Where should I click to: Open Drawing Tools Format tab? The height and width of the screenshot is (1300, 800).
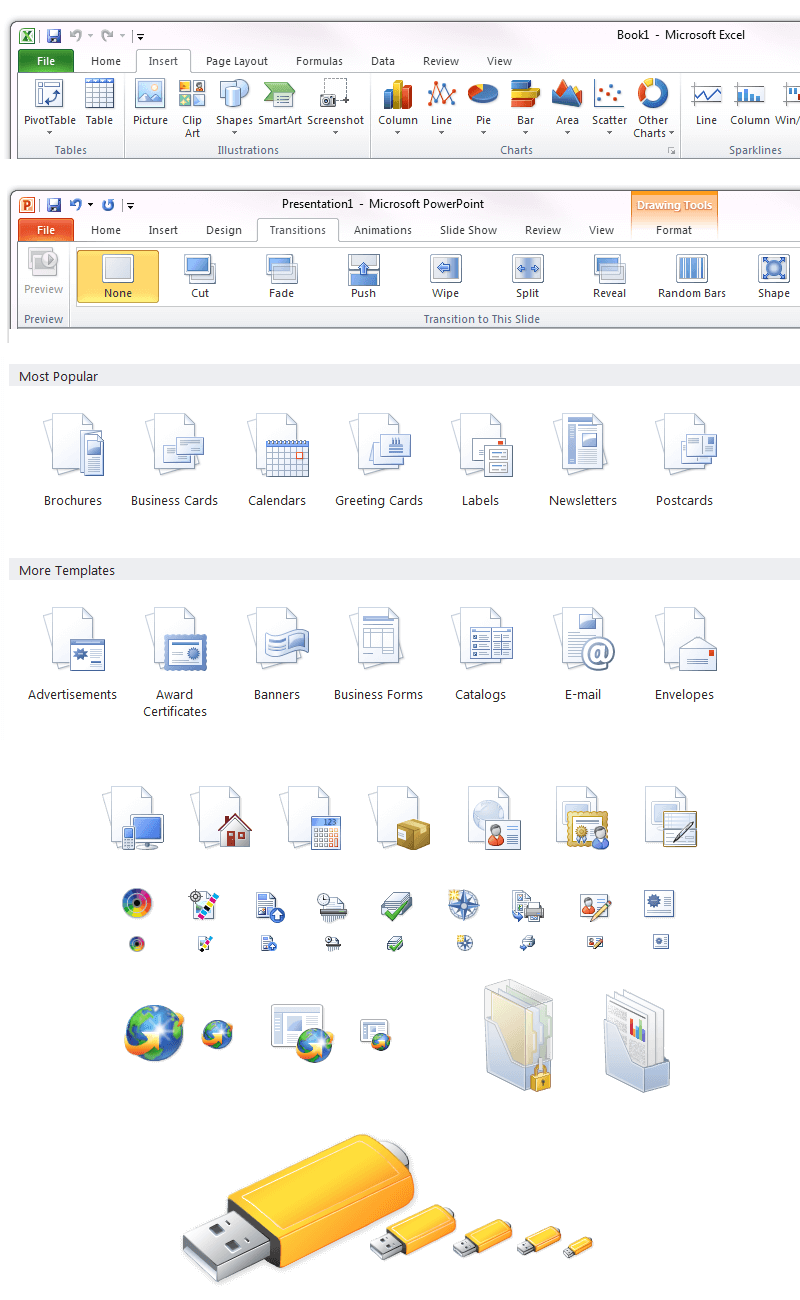pyautogui.click(x=674, y=230)
